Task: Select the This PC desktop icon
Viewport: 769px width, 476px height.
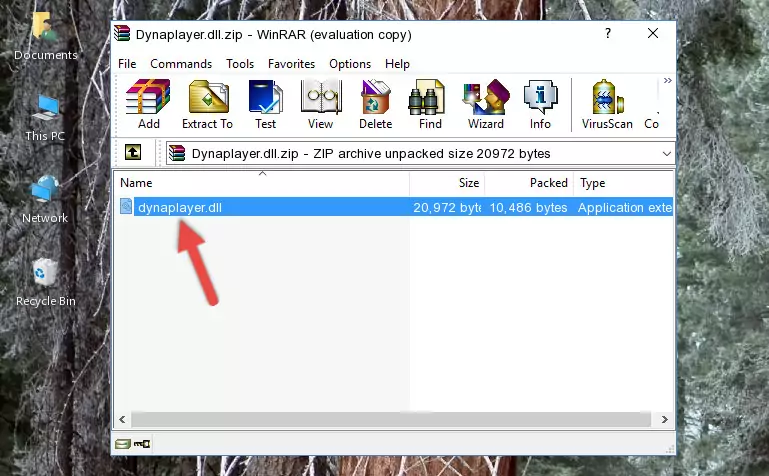Action: click(45, 118)
